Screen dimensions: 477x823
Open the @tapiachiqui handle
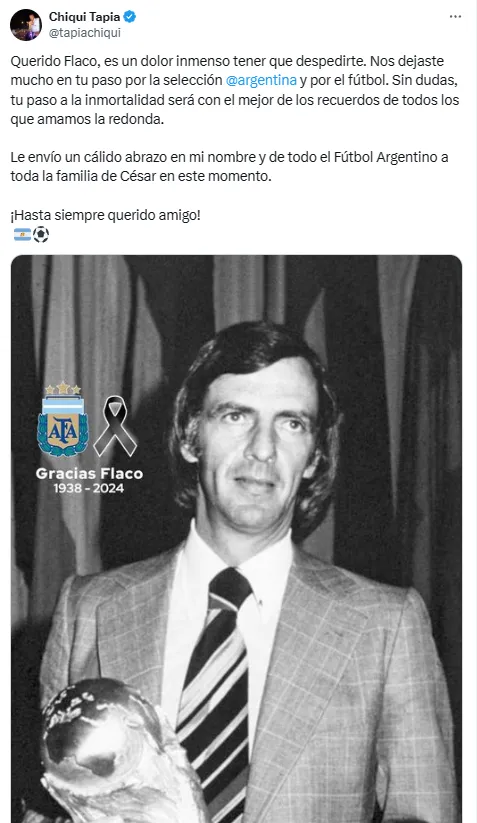(84, 33)
